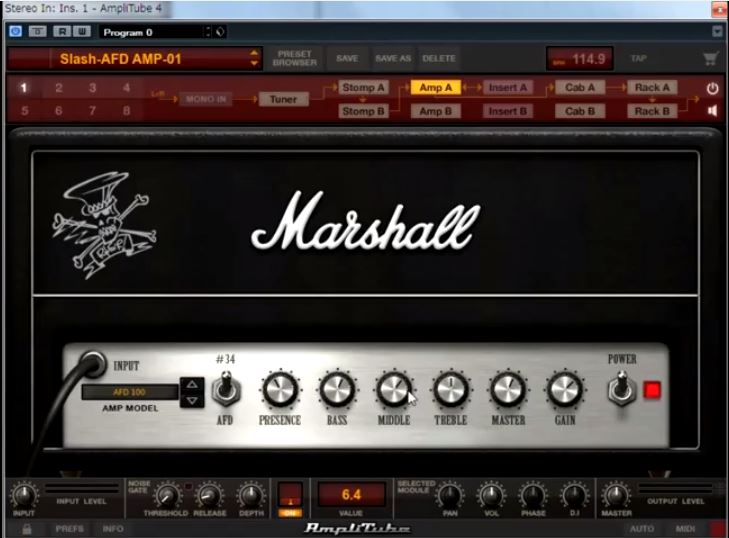Screen dimensions: 729x538
Task: Select signal chain preset 8
Action: pos(126,111)
